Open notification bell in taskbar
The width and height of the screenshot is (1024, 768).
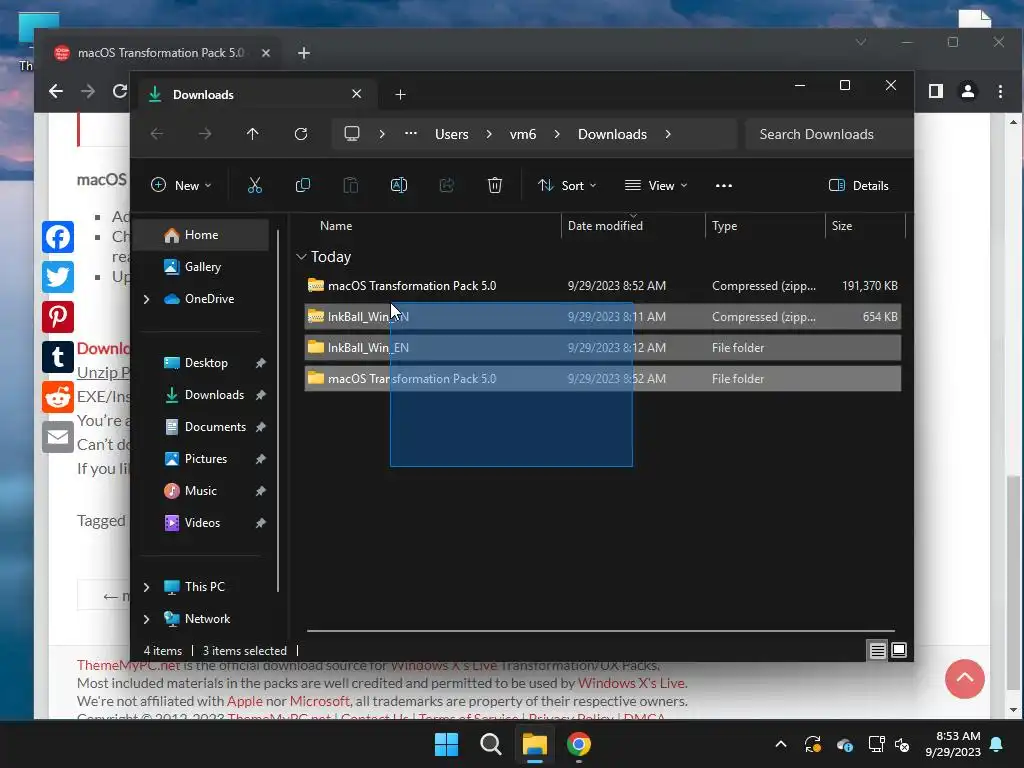tap(997, 744)
